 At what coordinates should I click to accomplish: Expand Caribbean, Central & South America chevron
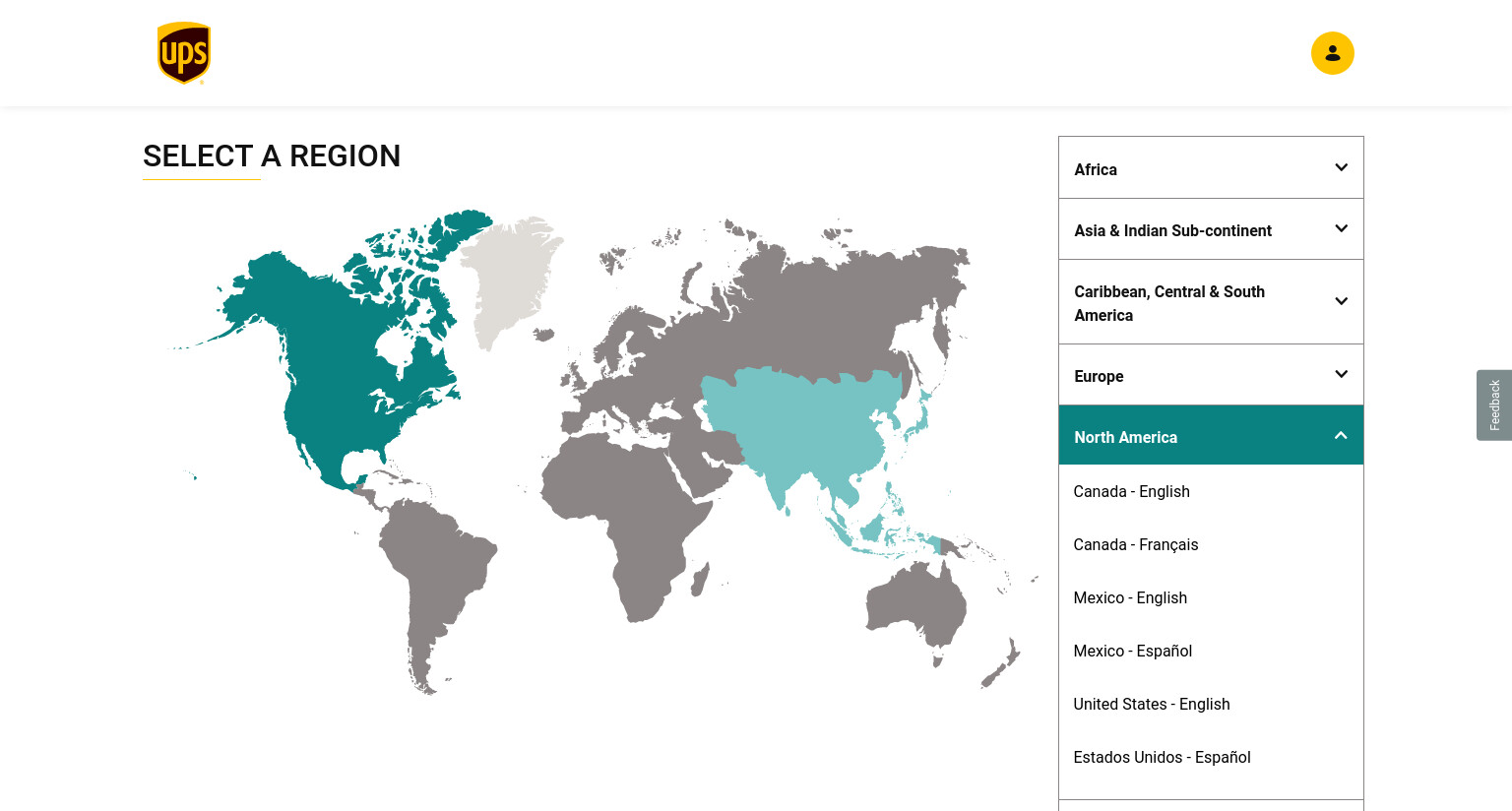point(1341,302)
